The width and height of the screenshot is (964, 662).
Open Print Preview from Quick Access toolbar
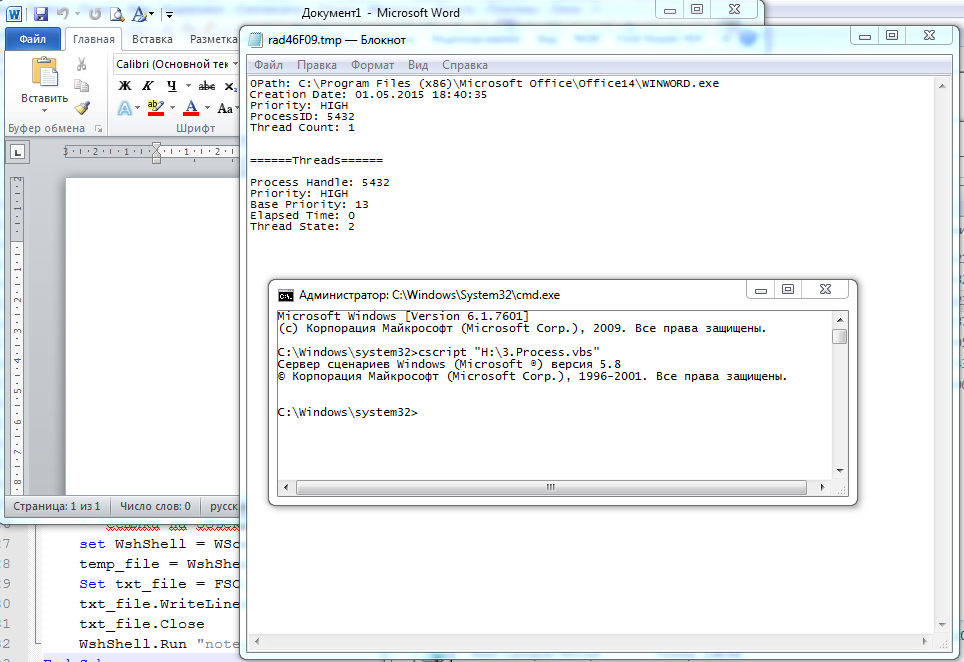[117, 14]
